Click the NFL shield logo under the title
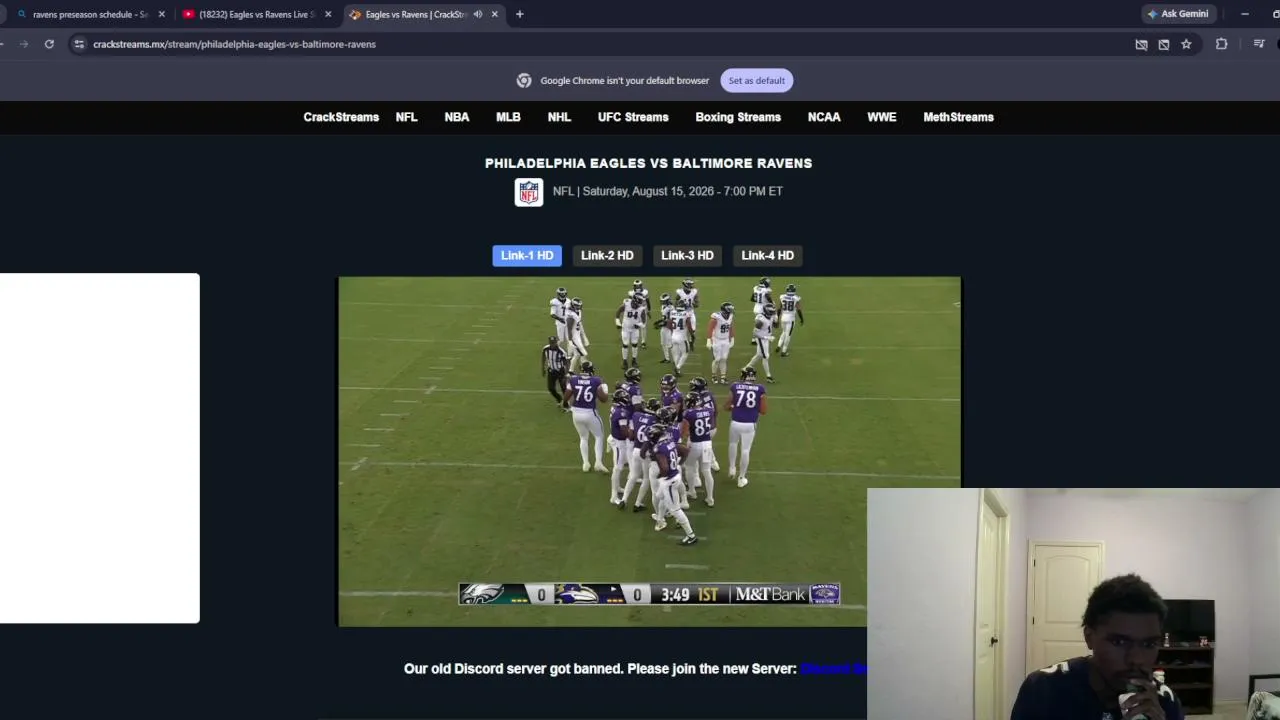1280x720 pixels. 529,192
